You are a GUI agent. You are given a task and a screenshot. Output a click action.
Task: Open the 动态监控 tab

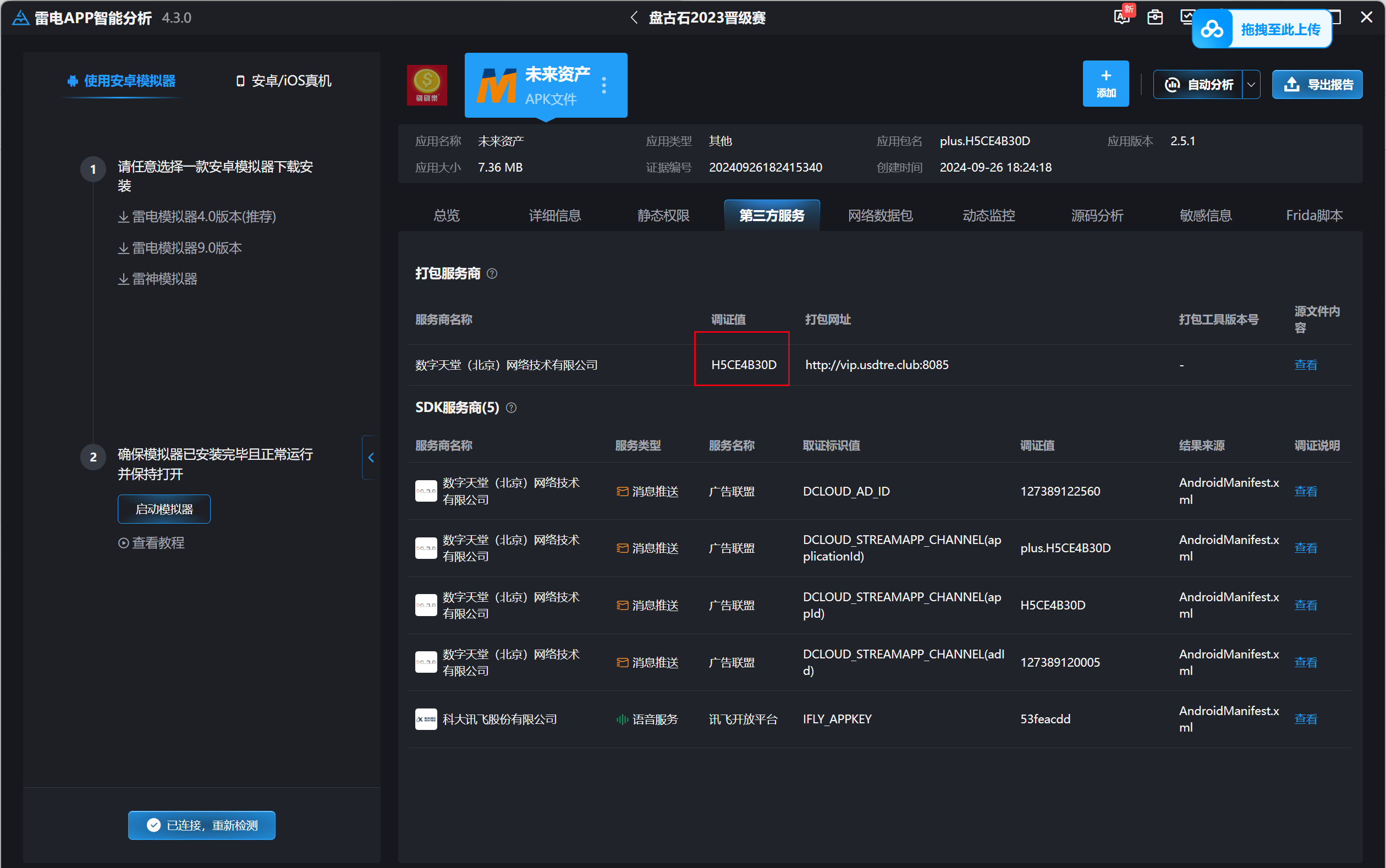pos(988,216)
